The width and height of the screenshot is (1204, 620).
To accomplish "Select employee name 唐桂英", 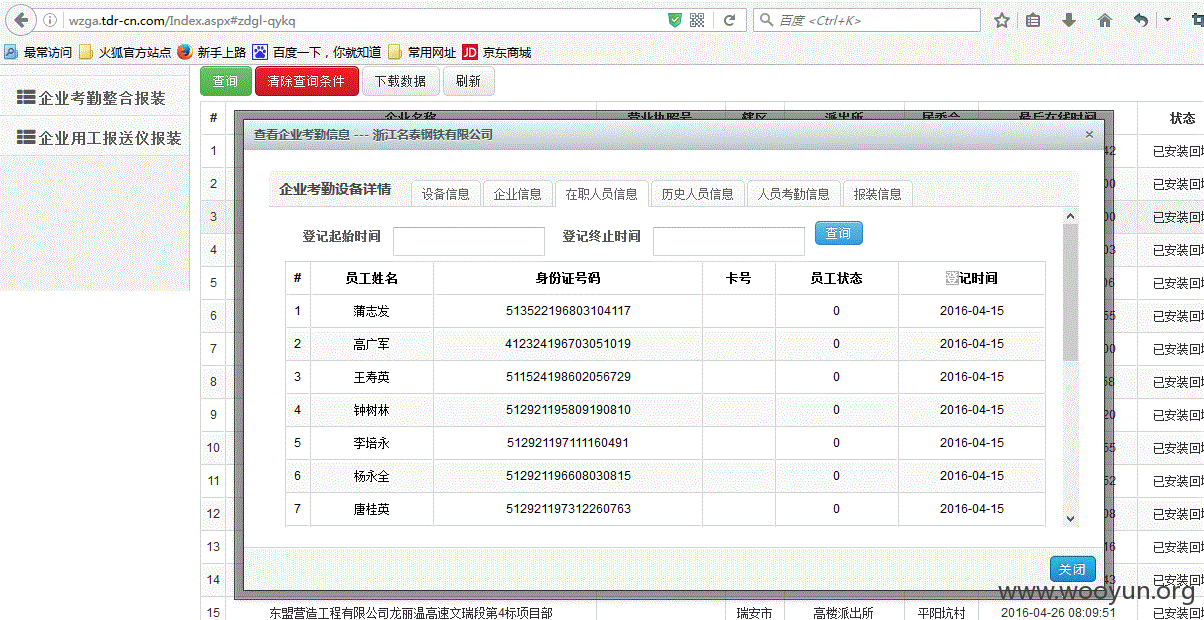I will (372, 509).
